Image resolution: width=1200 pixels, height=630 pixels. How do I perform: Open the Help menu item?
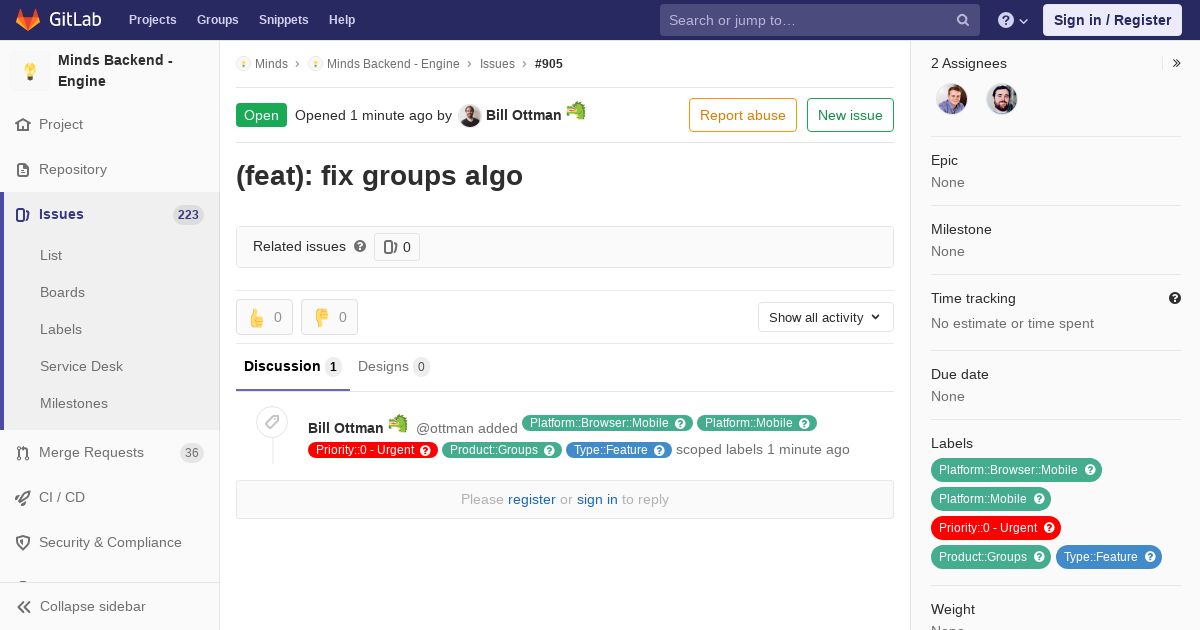342,20
